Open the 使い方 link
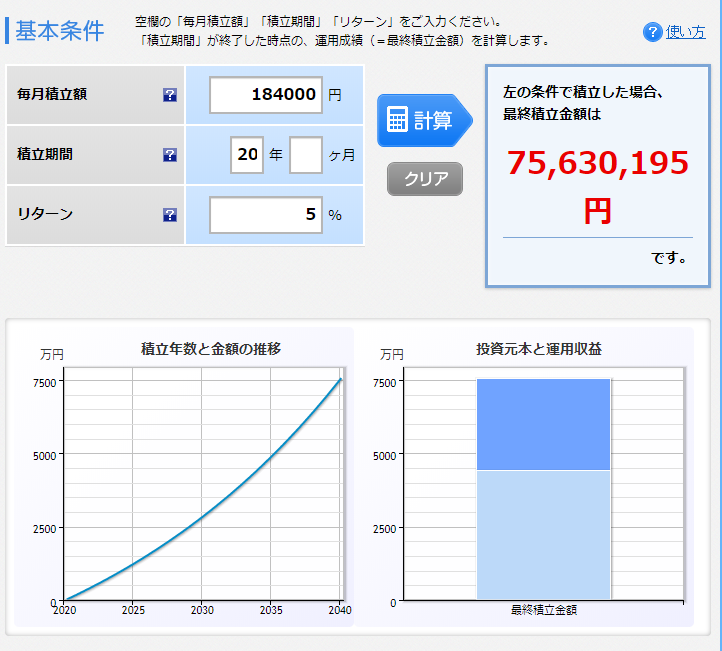This screenshot has height=651, width=722. (x=685, y=32)
